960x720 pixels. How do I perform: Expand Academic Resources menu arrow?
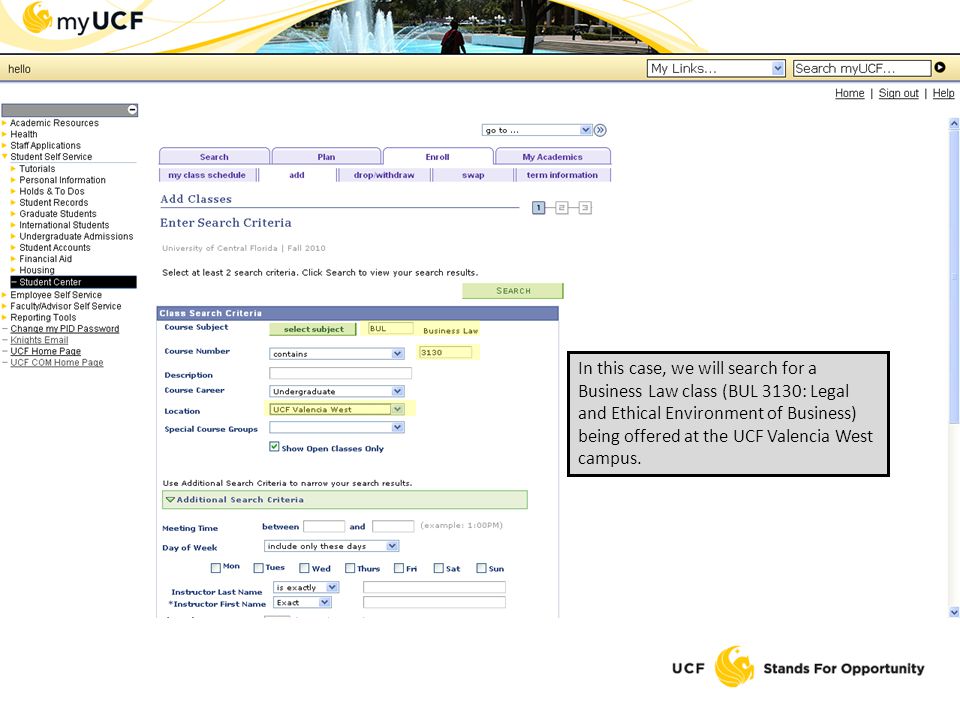(x=4, y=122)
